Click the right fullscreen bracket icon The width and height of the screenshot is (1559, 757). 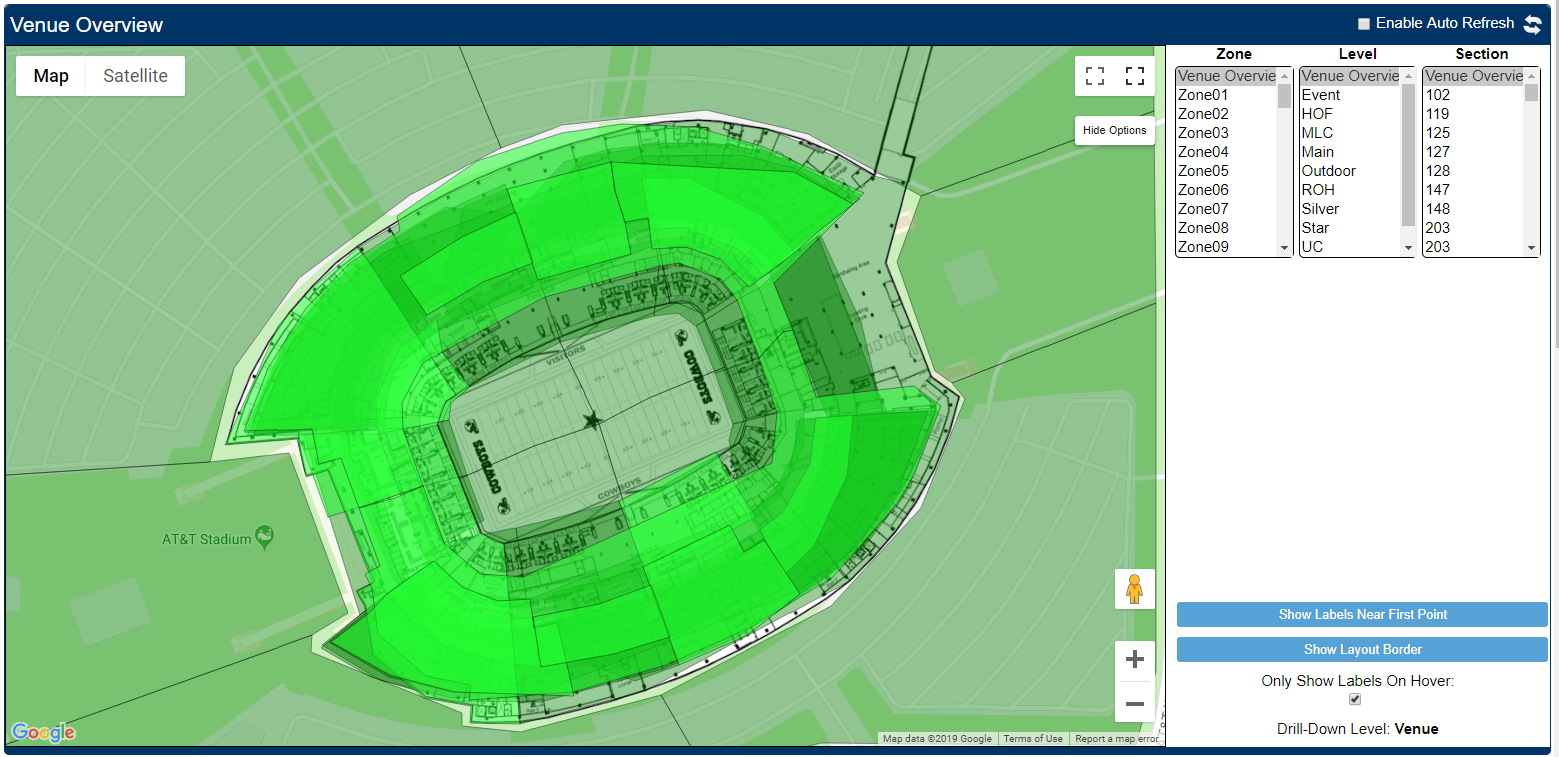(1135, 76)
